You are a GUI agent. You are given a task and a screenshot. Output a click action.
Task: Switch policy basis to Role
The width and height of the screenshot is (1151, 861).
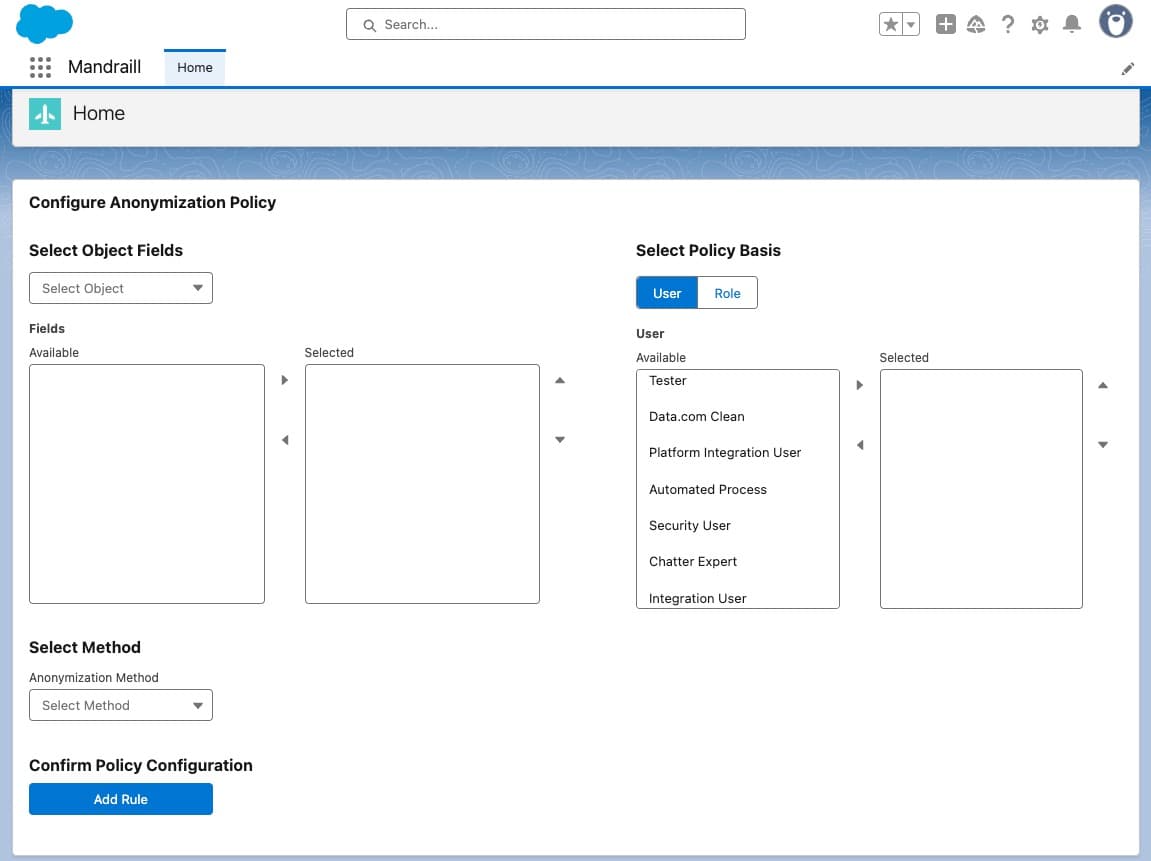click(x=727, y=293)
